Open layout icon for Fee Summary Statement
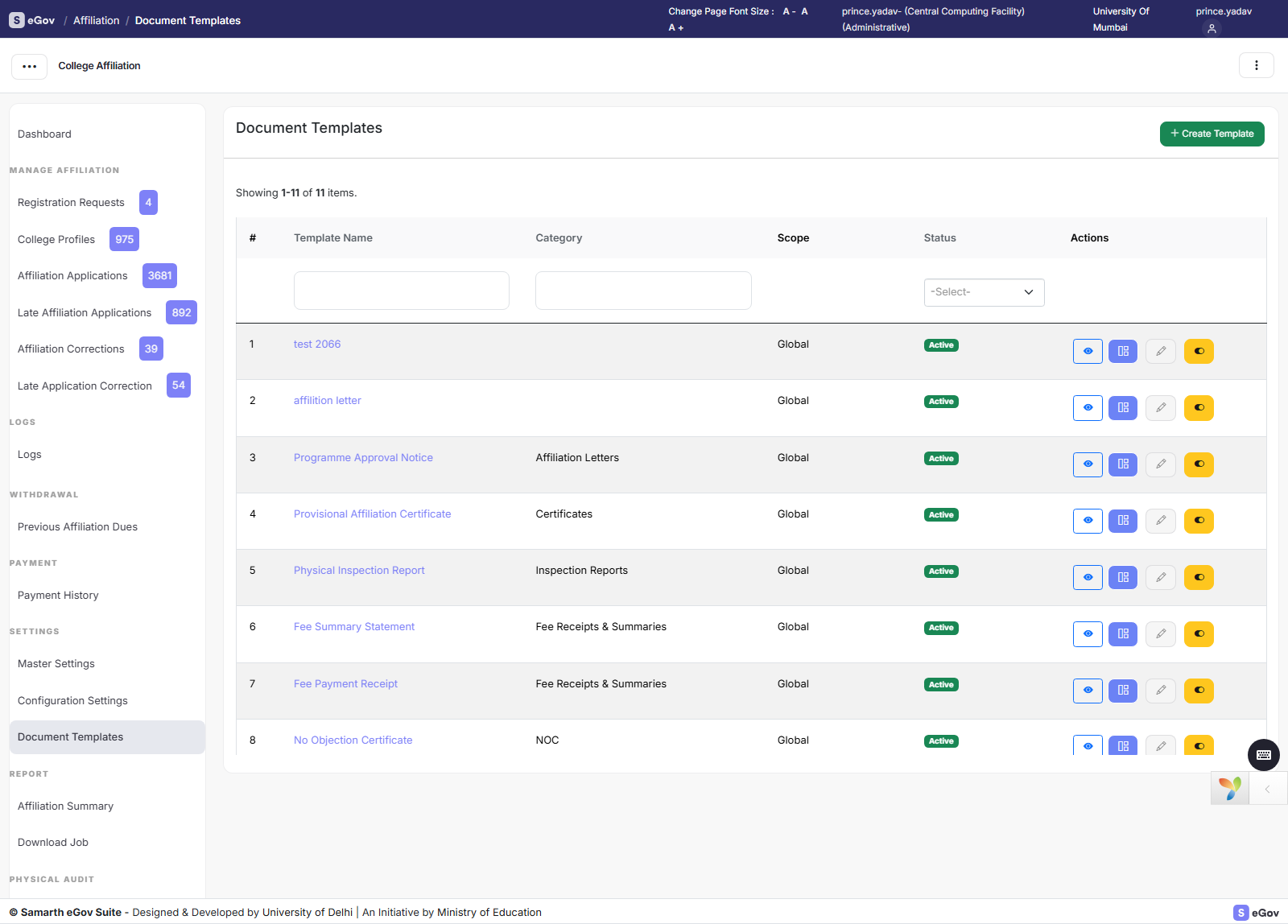Image resolution: width=1288 pixels, height=924 pixels. (1123, 634)
